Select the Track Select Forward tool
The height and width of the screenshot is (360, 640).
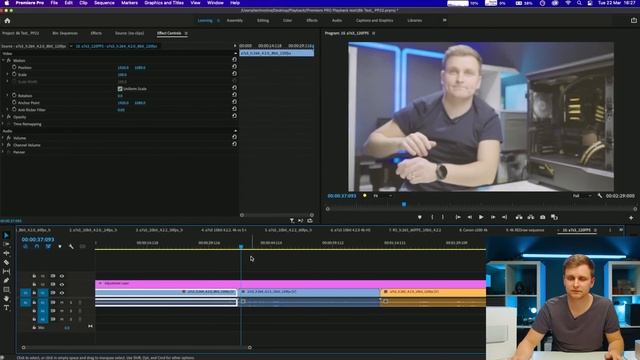pos(6,244)
